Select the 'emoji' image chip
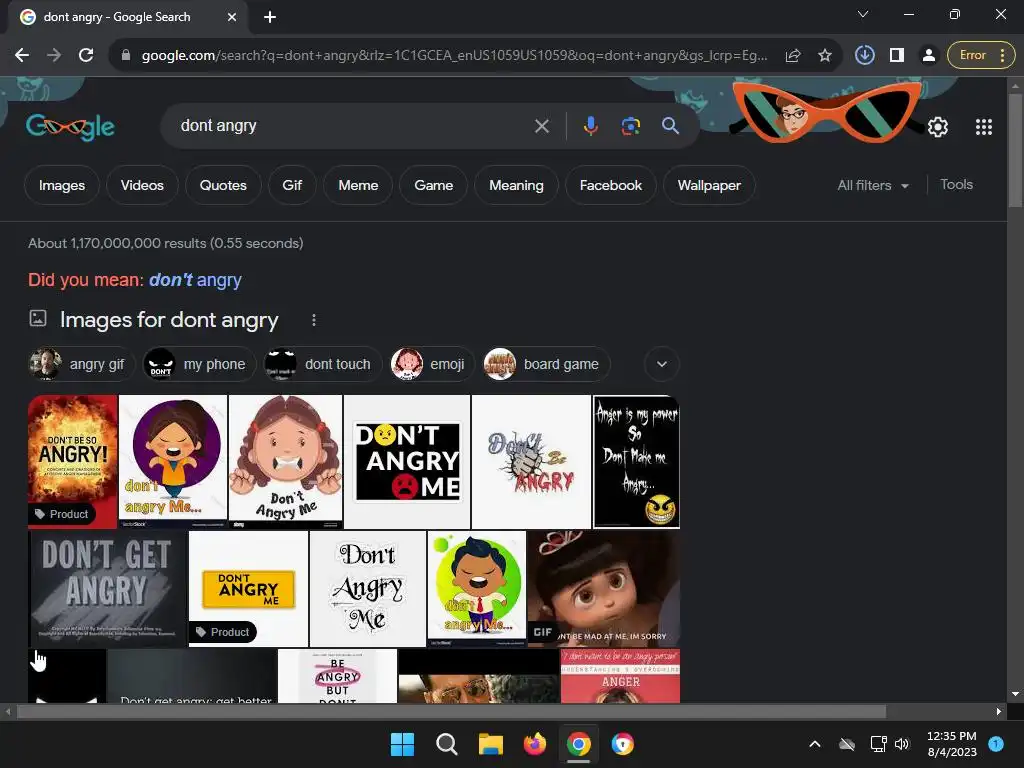Image resolution: width=1024 pixels, height=768 pixels. point(432,364)
